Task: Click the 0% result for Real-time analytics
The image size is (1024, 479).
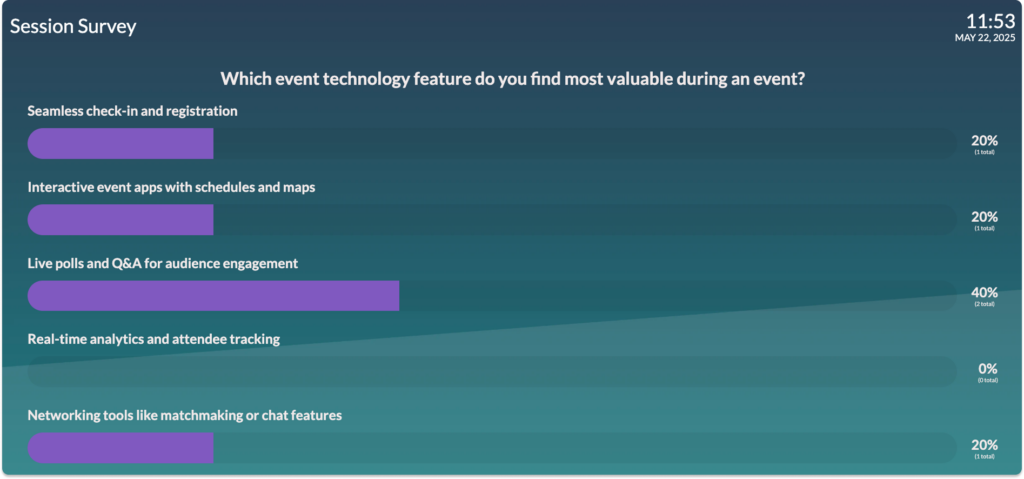Action: (x=987, y=369)
